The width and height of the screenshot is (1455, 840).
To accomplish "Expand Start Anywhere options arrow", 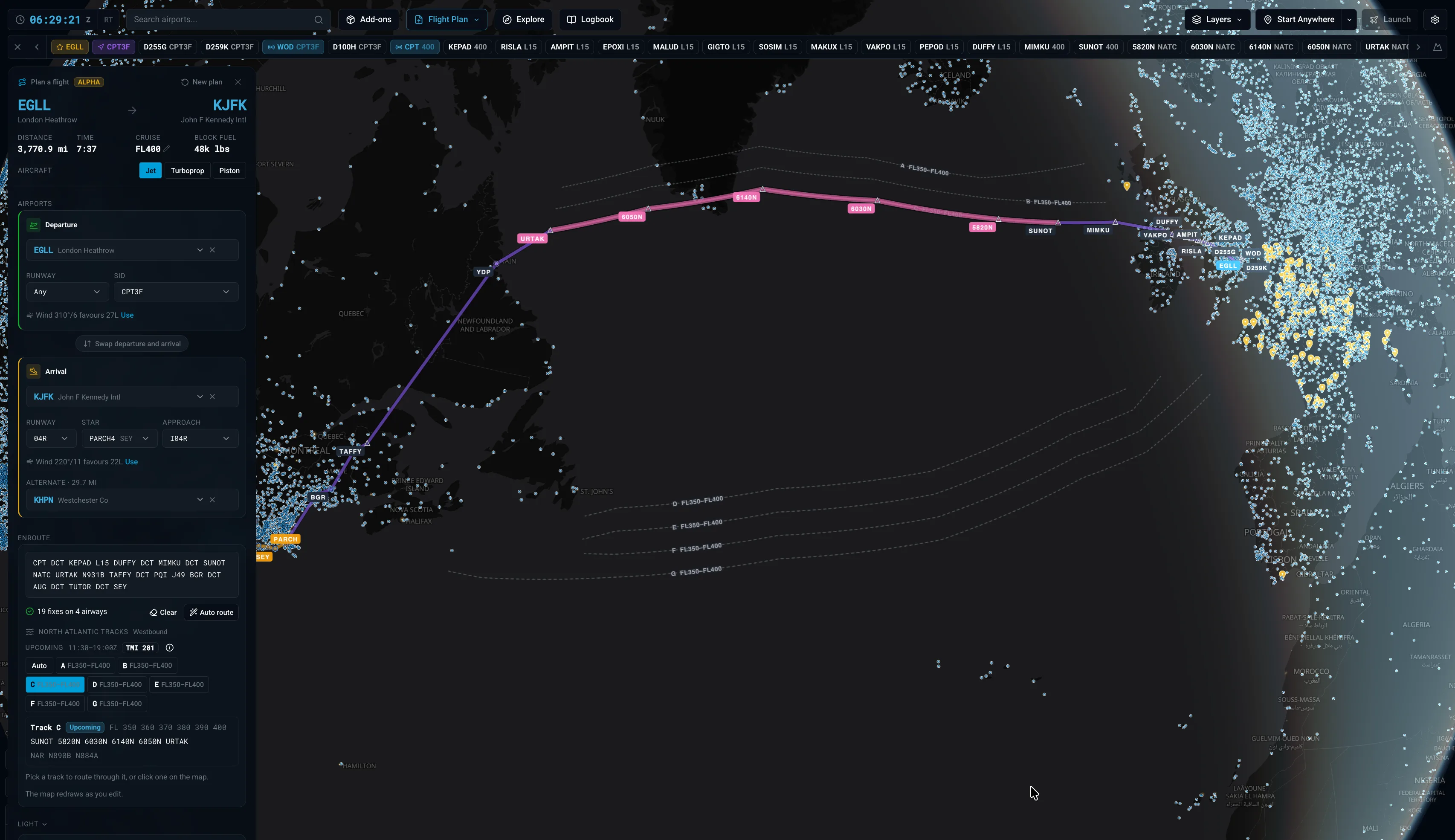I will (x=1349, y=20).
